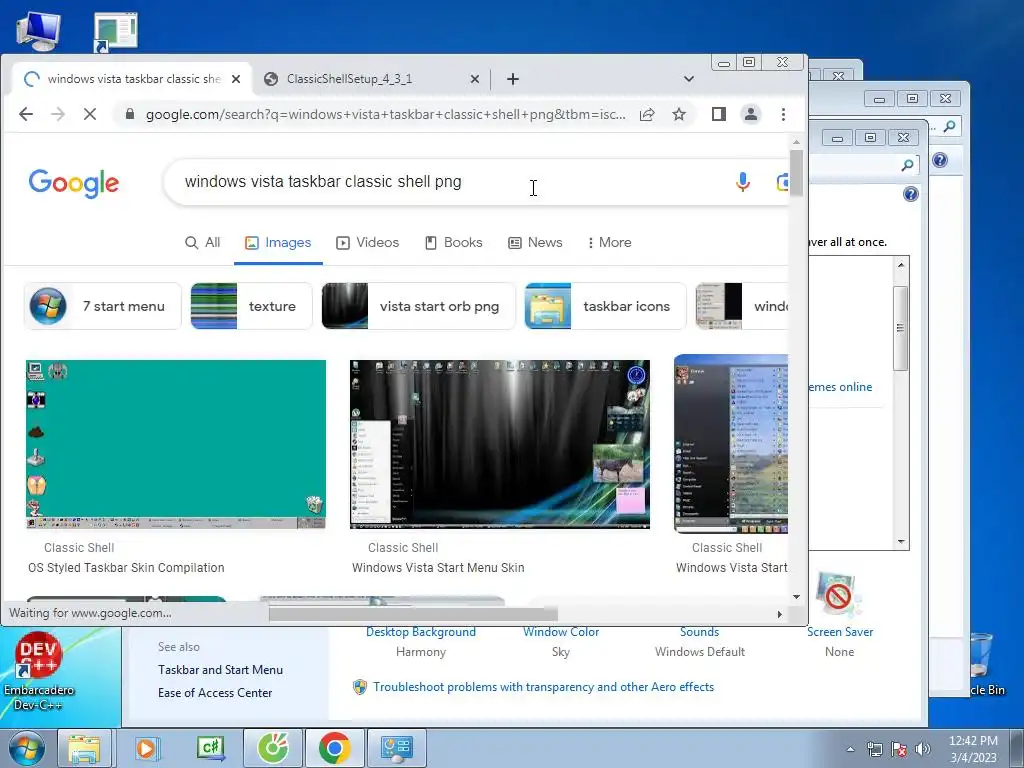Screen dimensions: 1024x768
Task: Stop loading the page
Action: [x=90, y=114]
